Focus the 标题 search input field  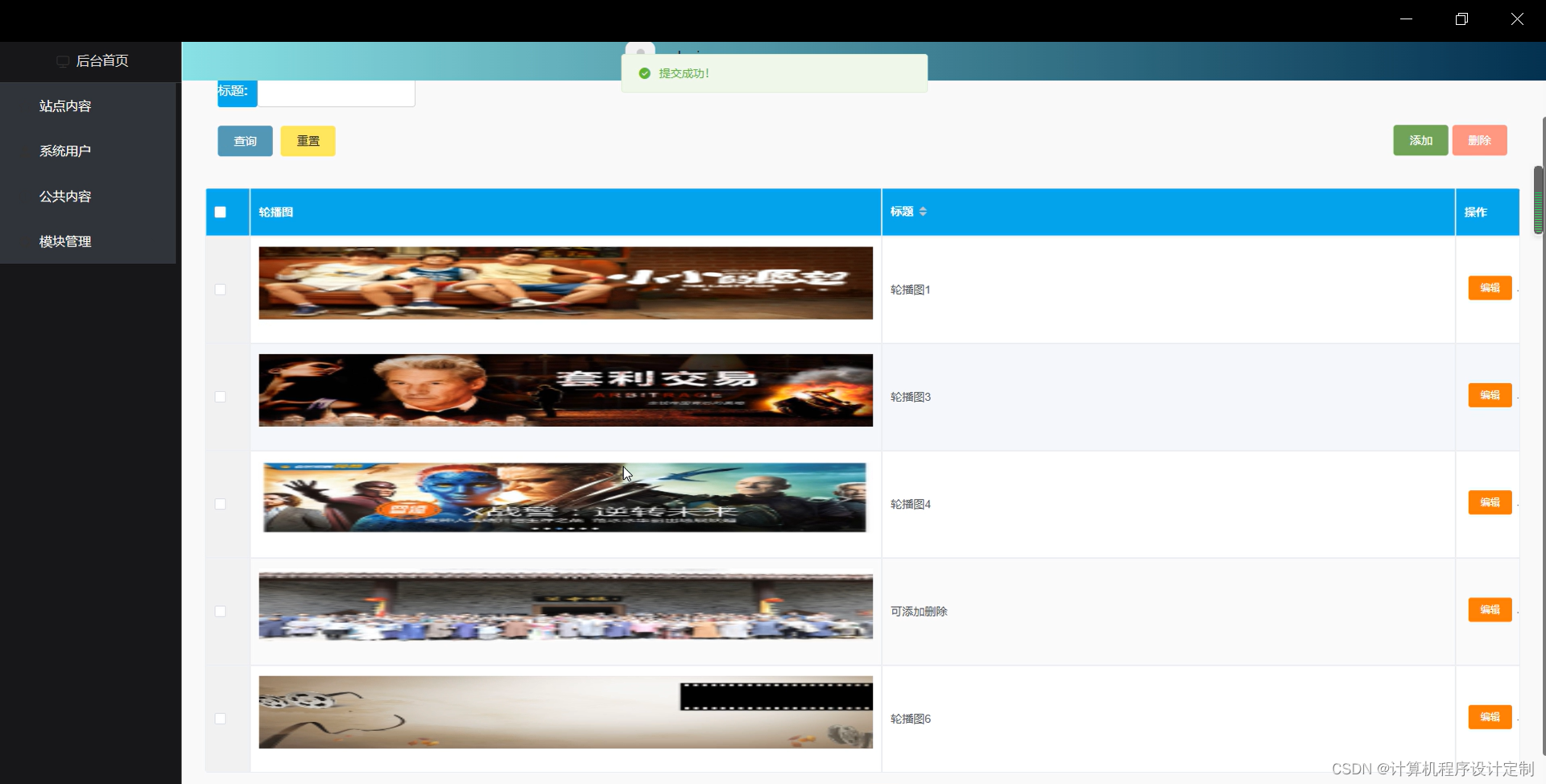click(336, 93)
